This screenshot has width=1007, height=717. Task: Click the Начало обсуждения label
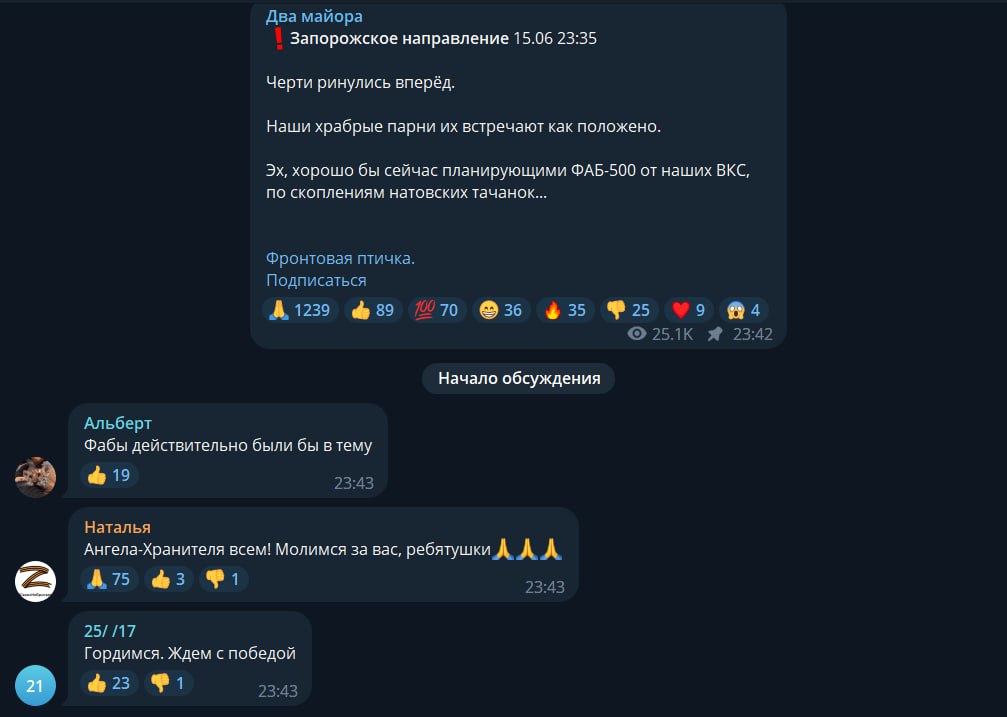coord(519,378)
